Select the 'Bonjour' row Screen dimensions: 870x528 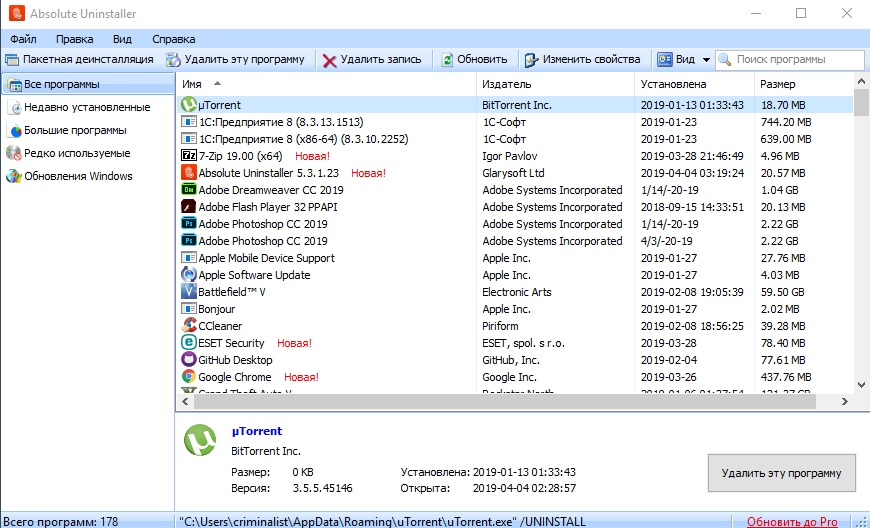[515, 309]
